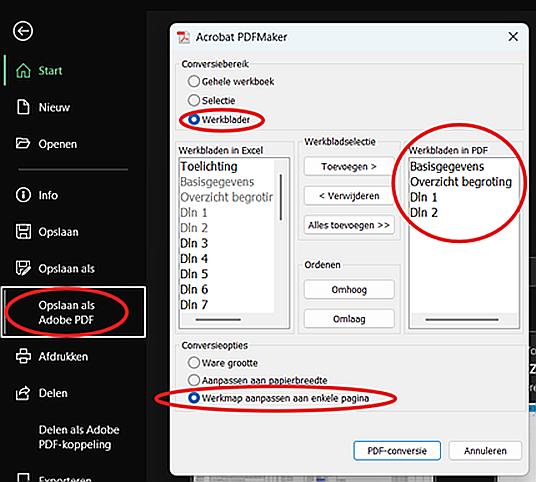Click the Nieuw document icon
This screenshot has height=482, width=536.
23,107
